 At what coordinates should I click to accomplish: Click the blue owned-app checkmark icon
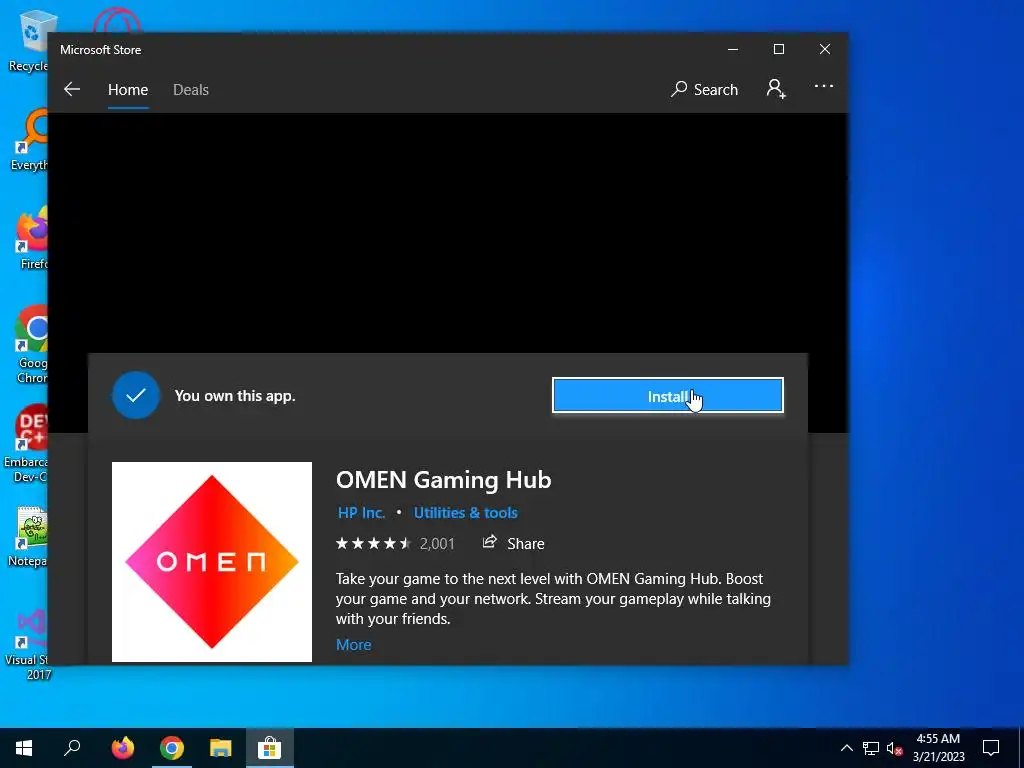[x=136, y=395]
